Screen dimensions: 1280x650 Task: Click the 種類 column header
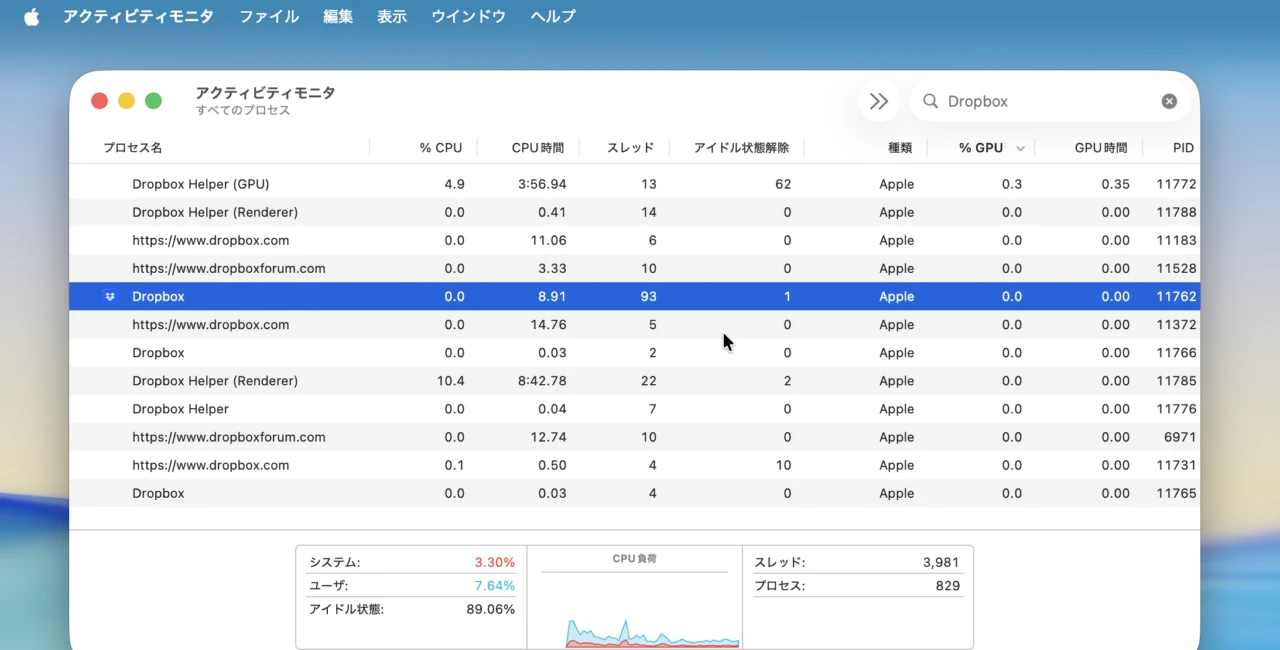pyautogui.click(x=898, y=148)
